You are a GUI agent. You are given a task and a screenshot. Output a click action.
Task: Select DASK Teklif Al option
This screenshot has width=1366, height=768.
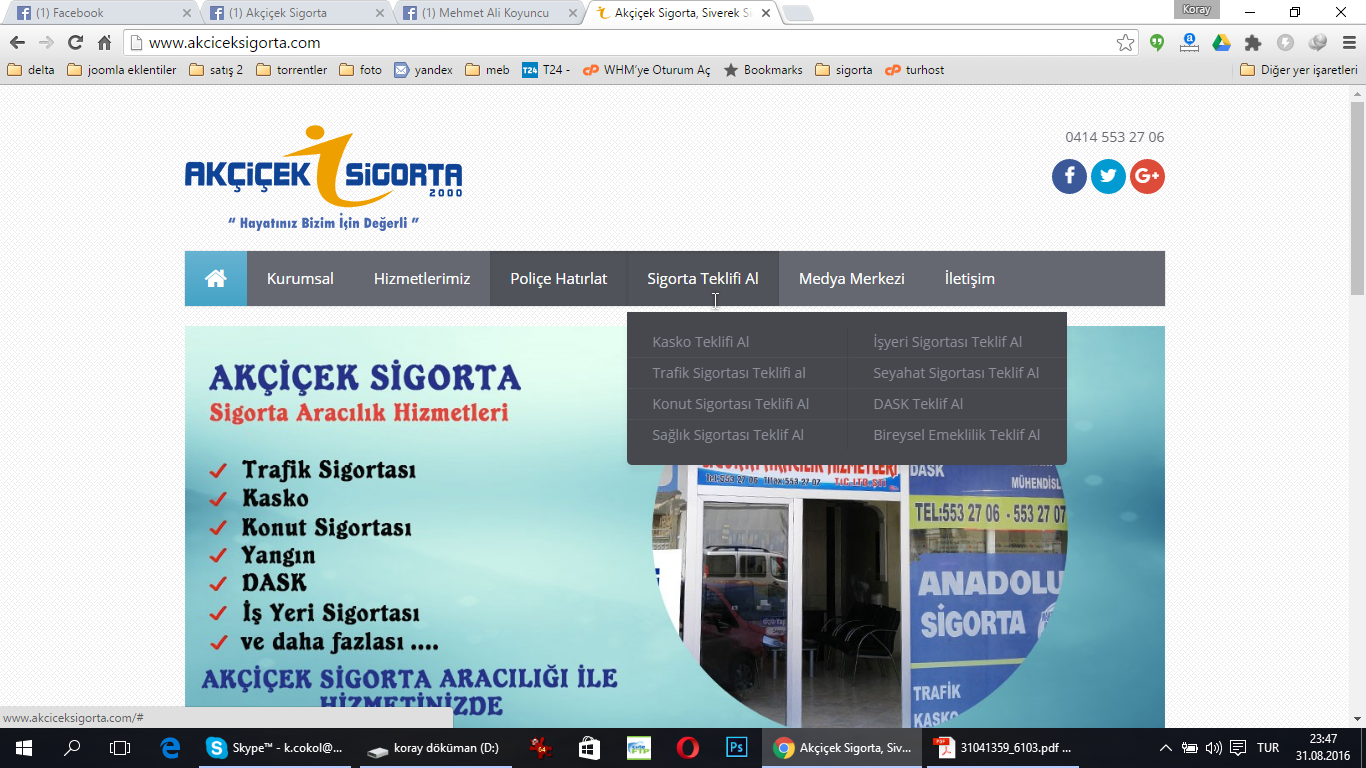(918, 404)
